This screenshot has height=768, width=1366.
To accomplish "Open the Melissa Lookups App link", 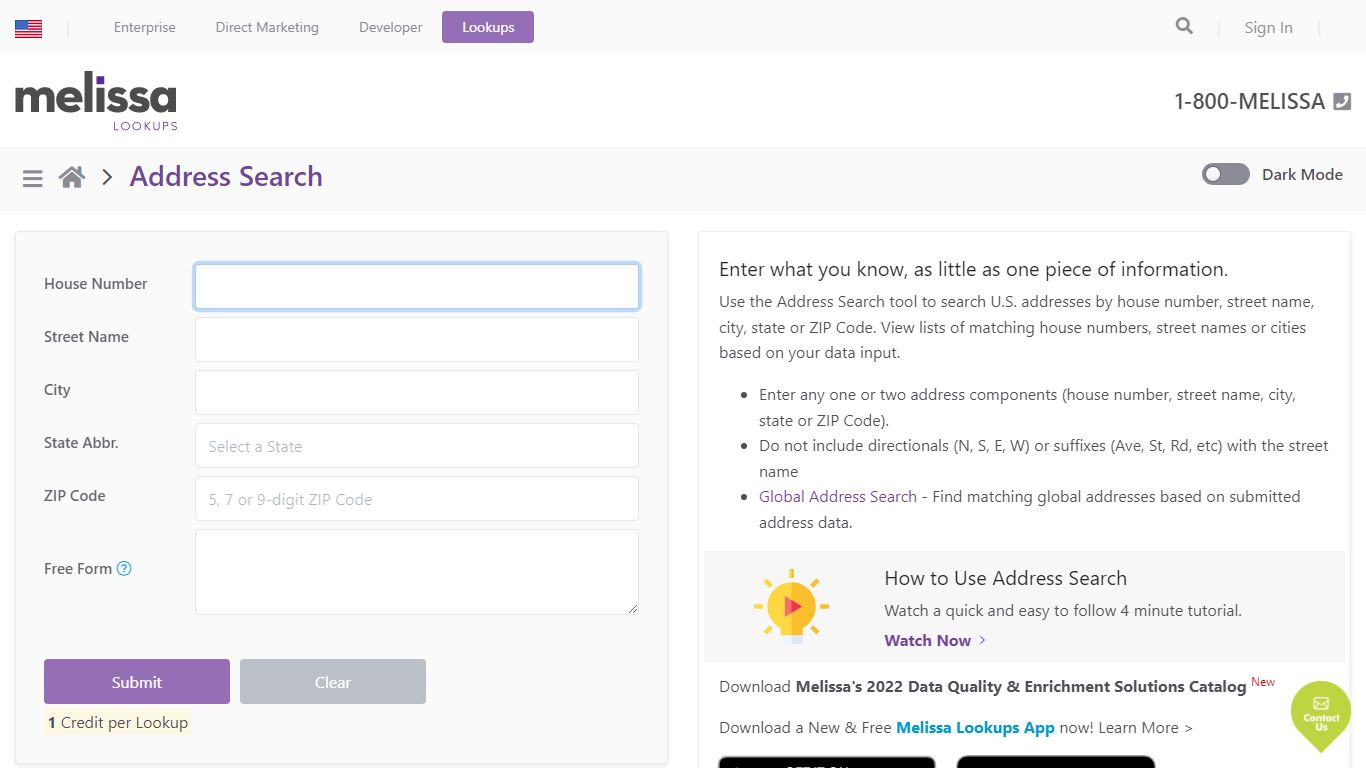I will point(975,728).
